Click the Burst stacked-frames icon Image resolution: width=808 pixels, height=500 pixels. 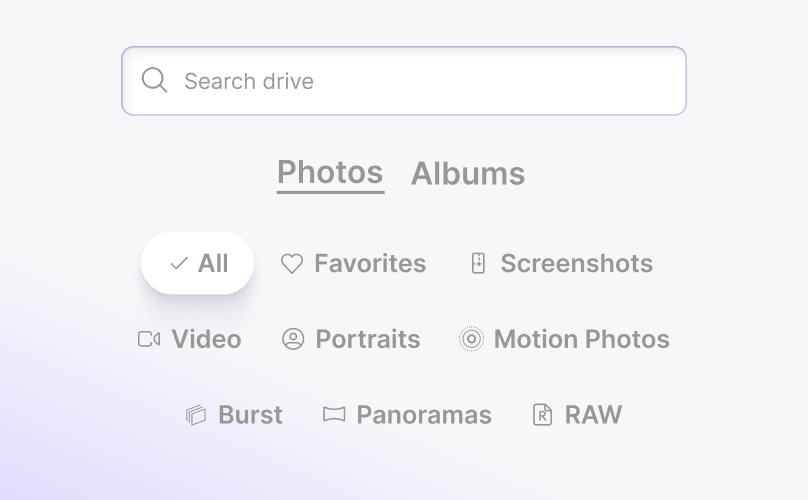click(196, 415)
